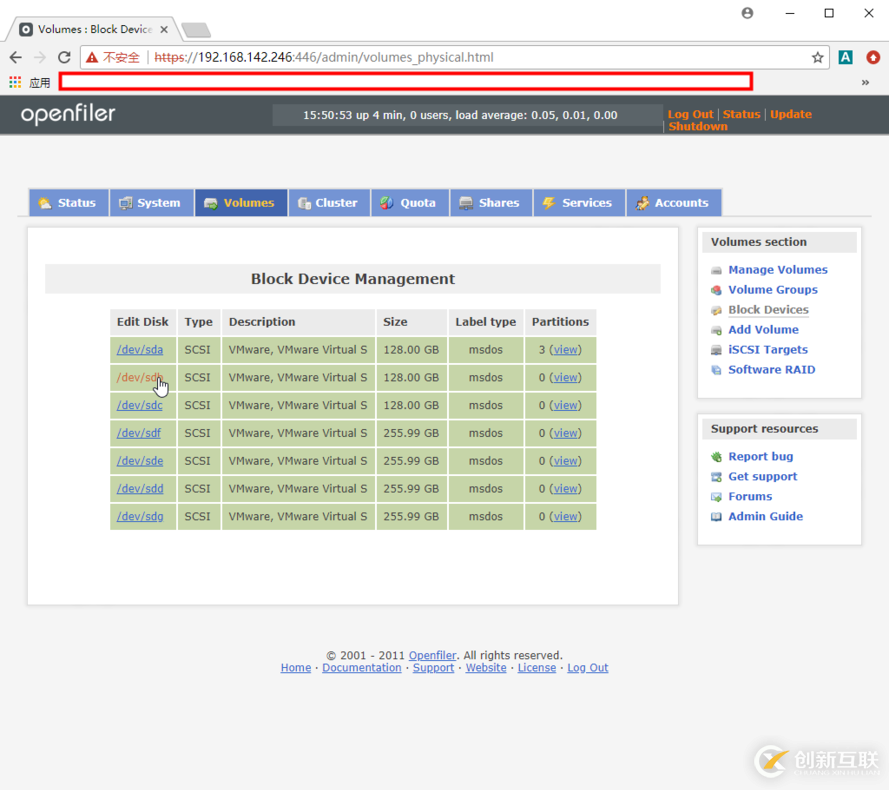
Task: Switch to the Status tab
Action: (x=68, y=203)
